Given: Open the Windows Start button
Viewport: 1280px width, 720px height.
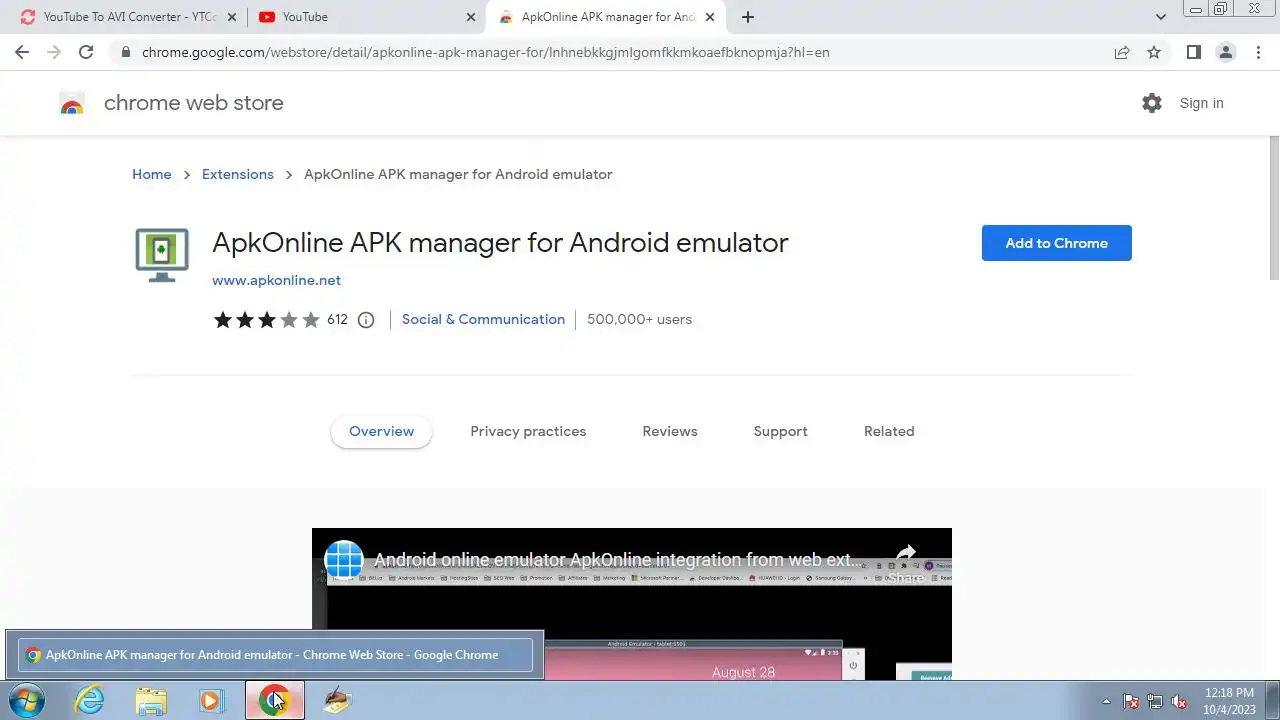Looking at the screenshot, I should click(x=26, y=701).
